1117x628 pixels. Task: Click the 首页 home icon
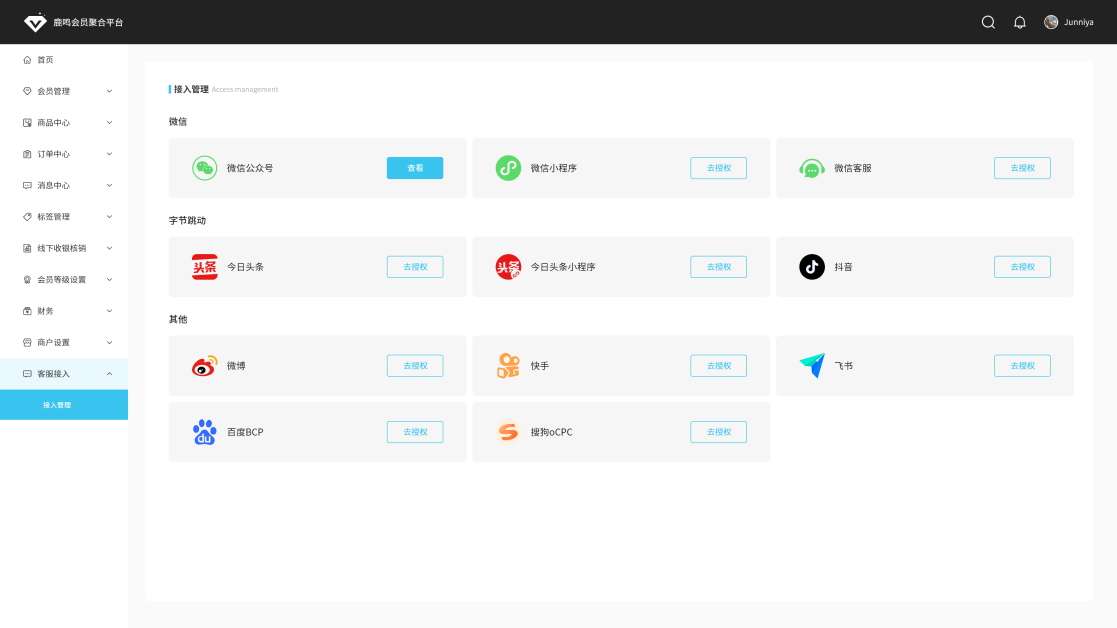(x=27, y=60)
